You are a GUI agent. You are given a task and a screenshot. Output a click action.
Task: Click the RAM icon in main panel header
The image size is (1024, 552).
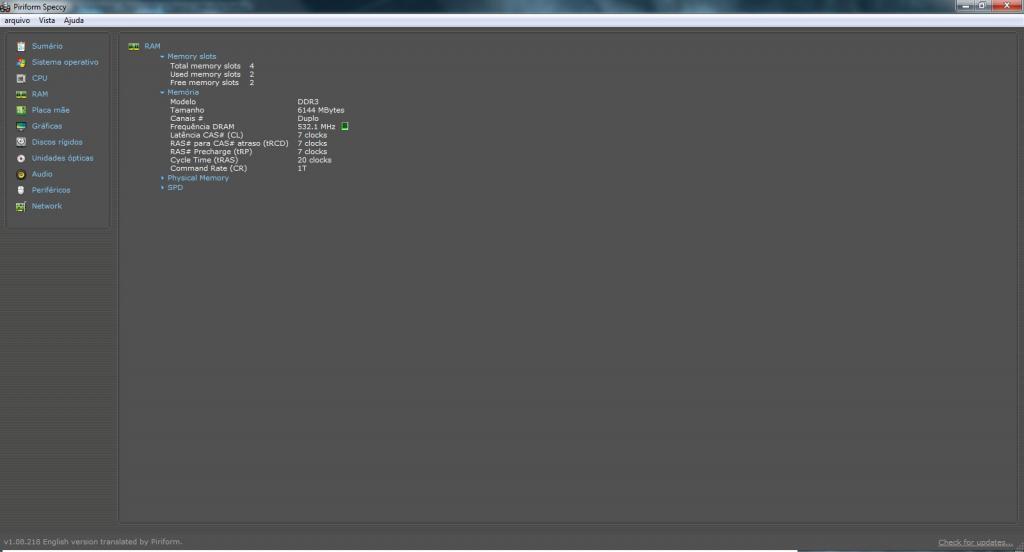[x=134, y=46]
